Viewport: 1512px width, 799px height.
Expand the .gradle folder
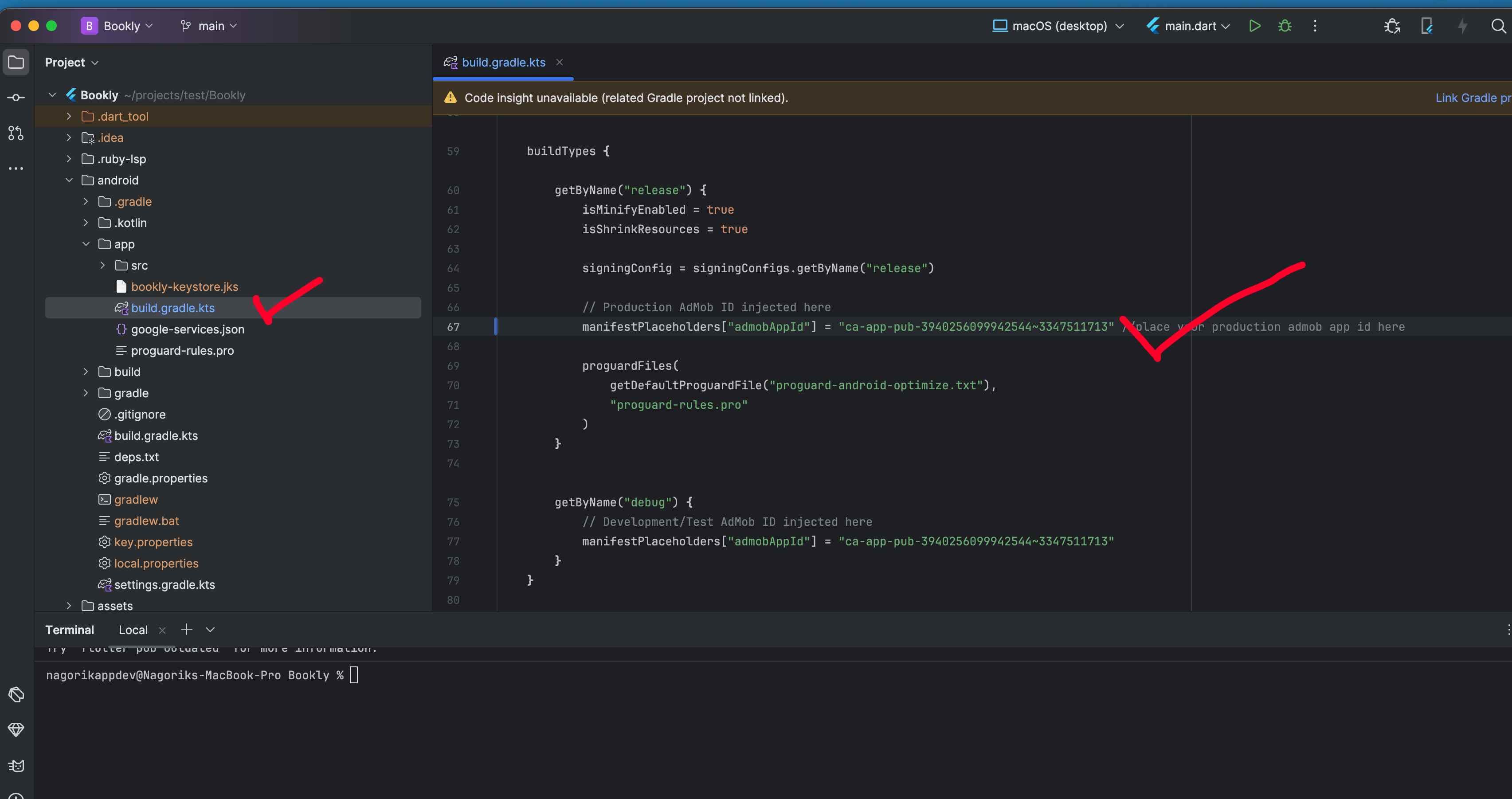click(x=86, y=201)
